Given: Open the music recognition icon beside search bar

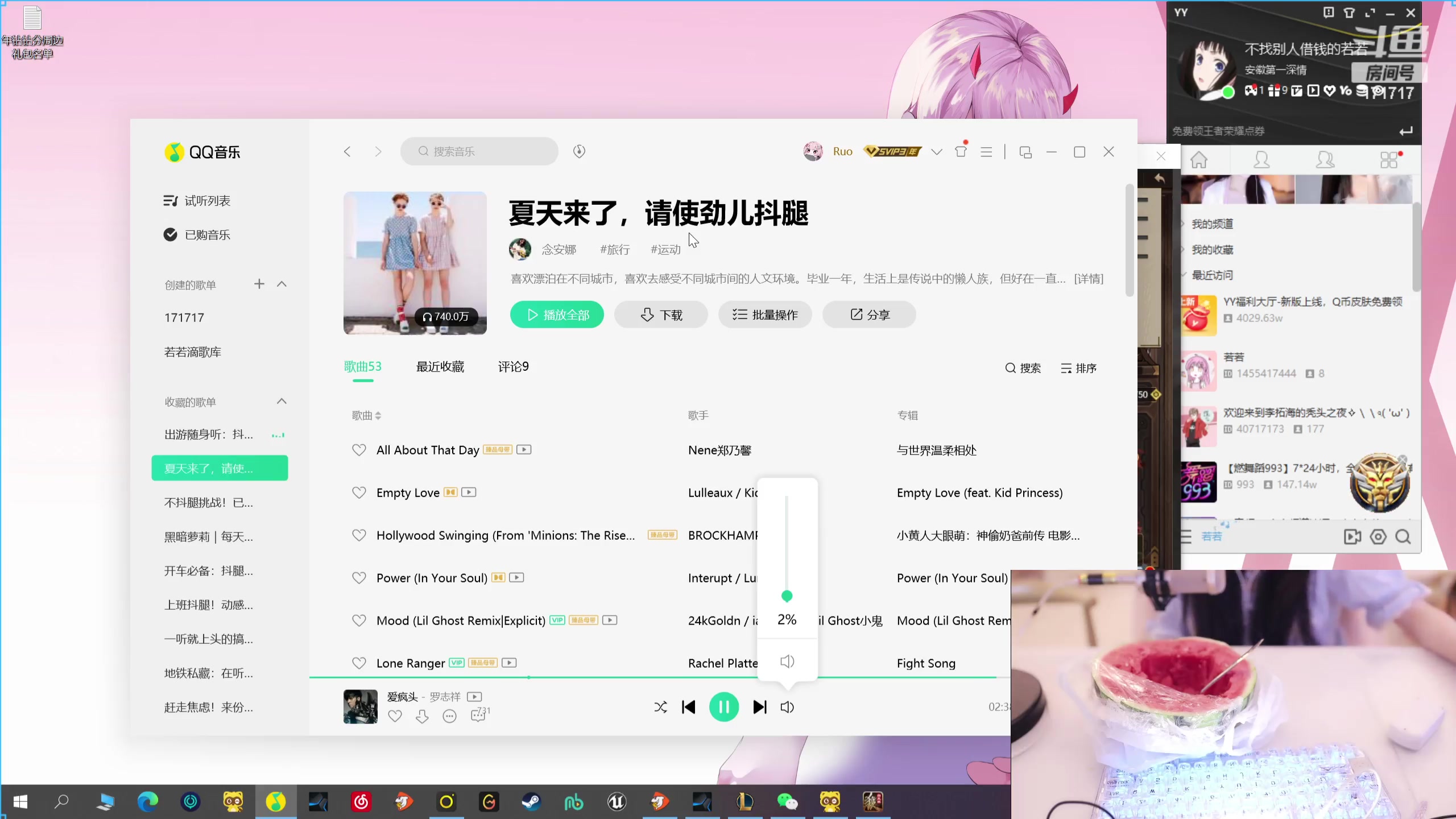Looking at the screenshot, I should click(x=578, y=151).
